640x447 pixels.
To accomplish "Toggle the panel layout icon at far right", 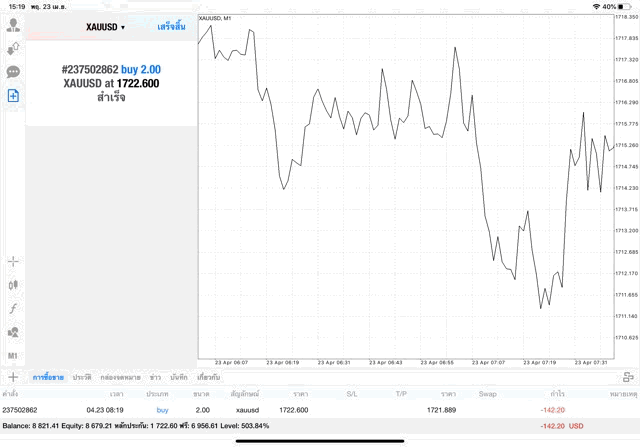I will (628, 377).
